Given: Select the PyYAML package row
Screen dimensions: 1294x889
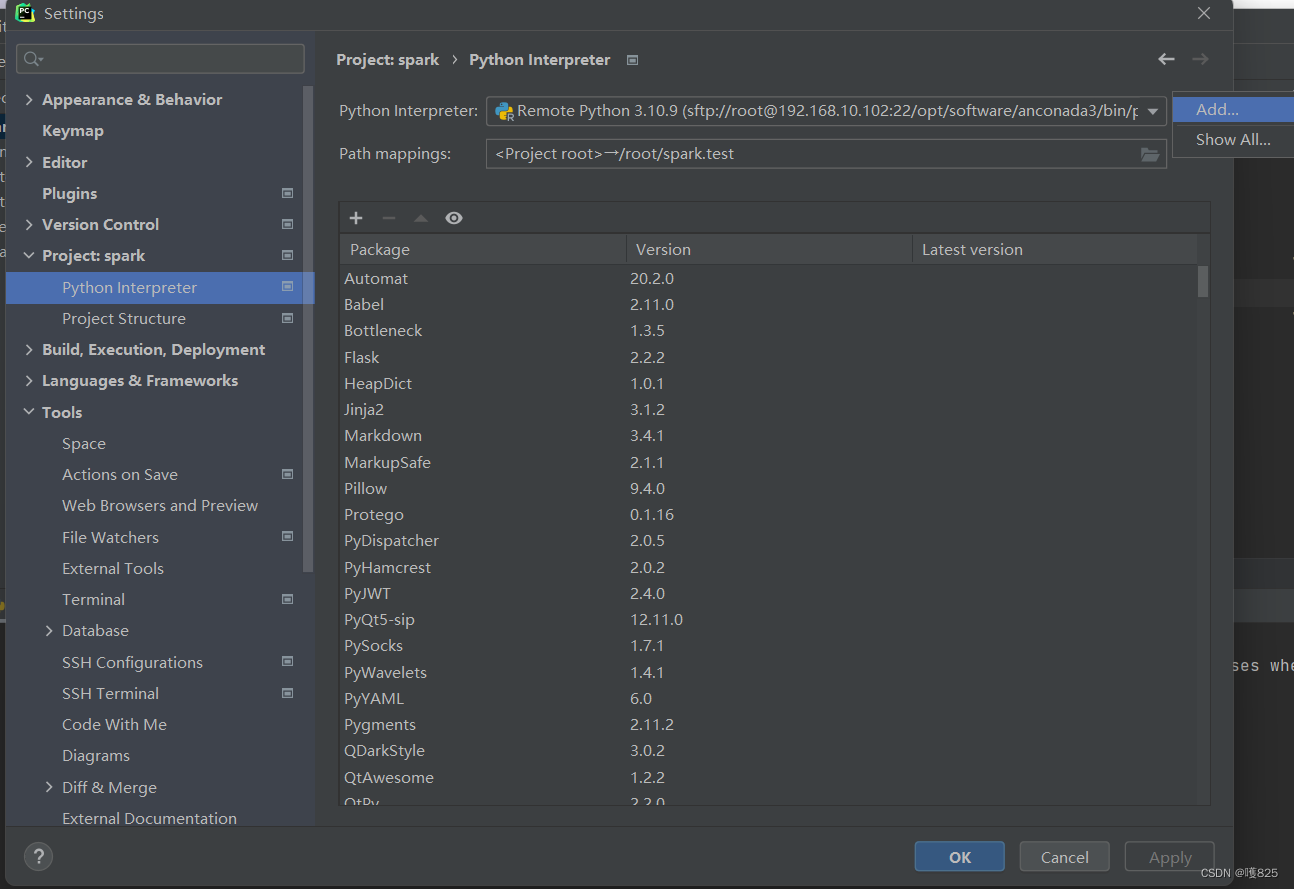Looking at the screenshot, I should pos(768,698).
